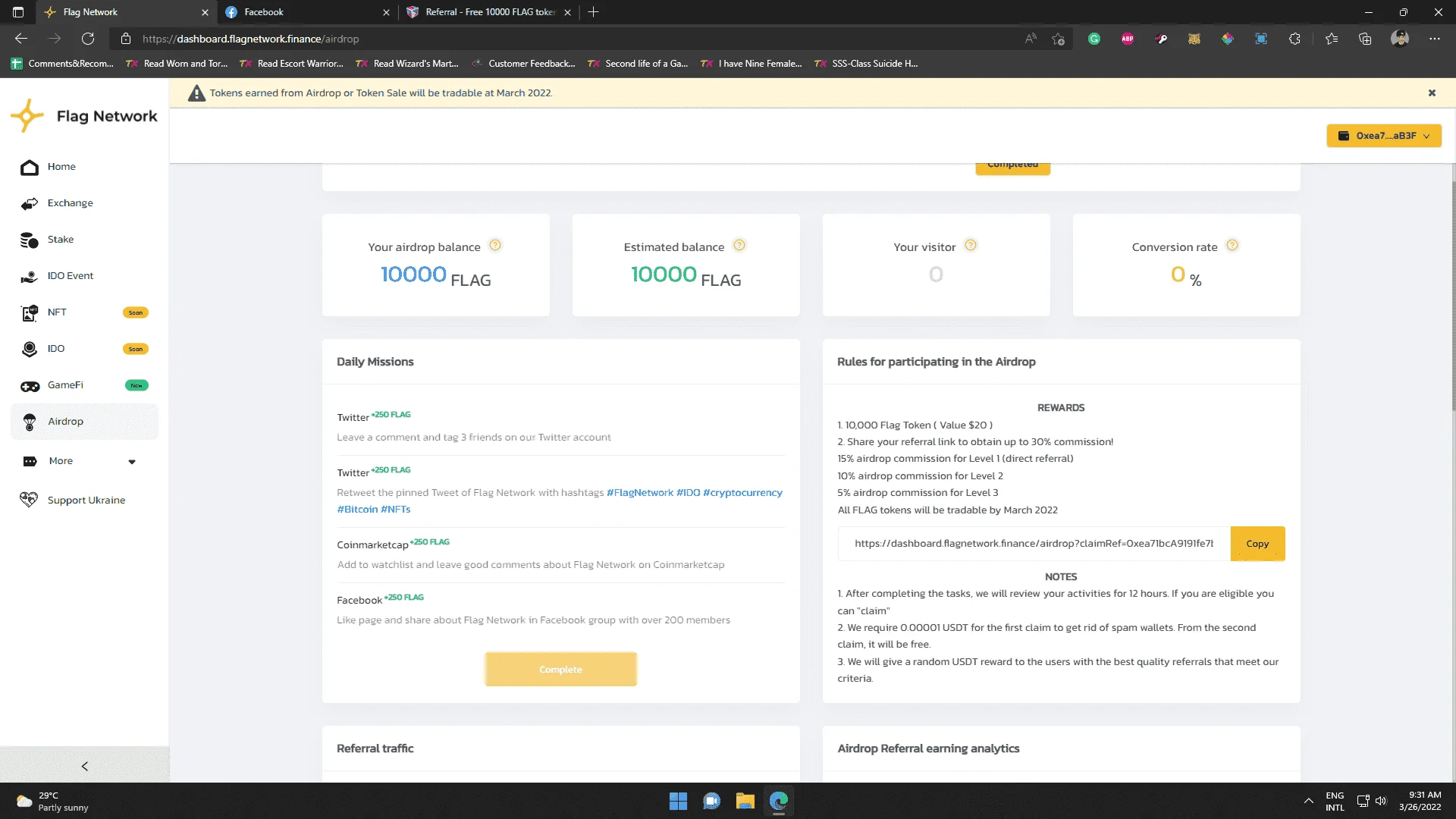
Task: Go back with browser back arrow
Action: (21, 39)
